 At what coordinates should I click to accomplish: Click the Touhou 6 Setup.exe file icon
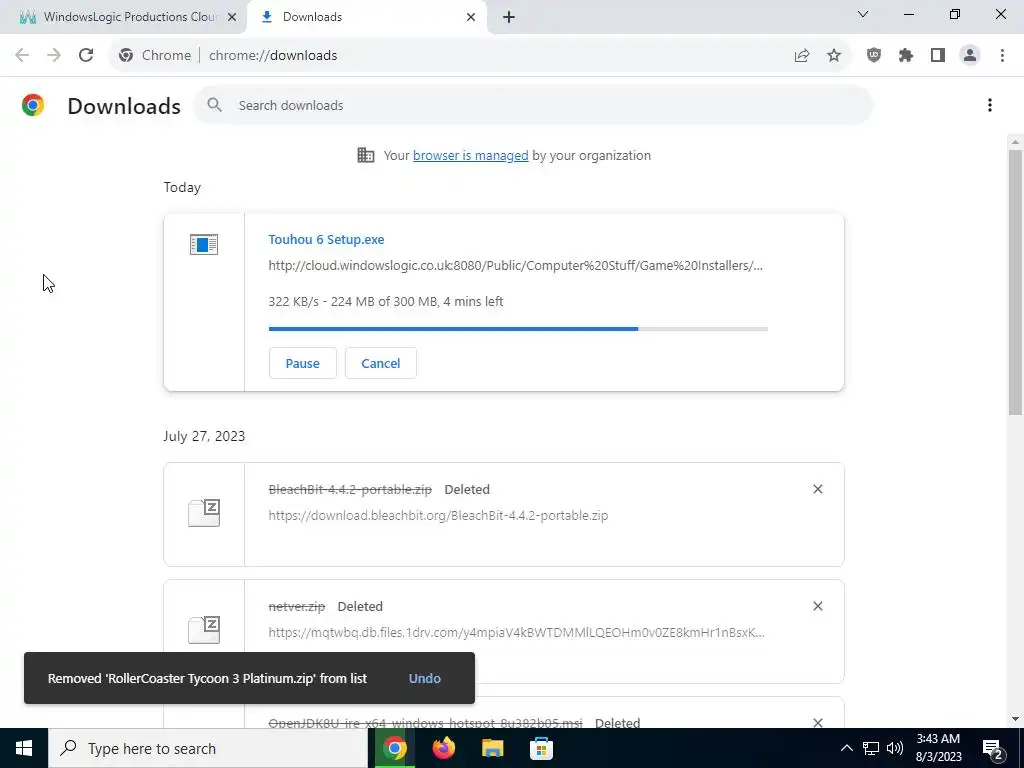point(204,245)
